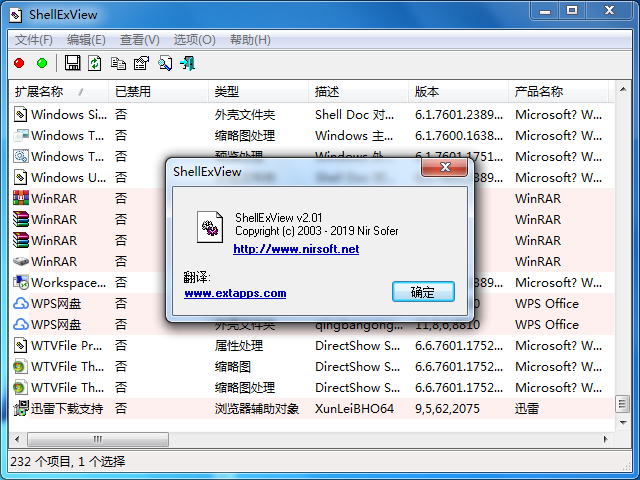
Task: Click the 外壳文件夹 type in Windows Si... row
Action: 245,115
